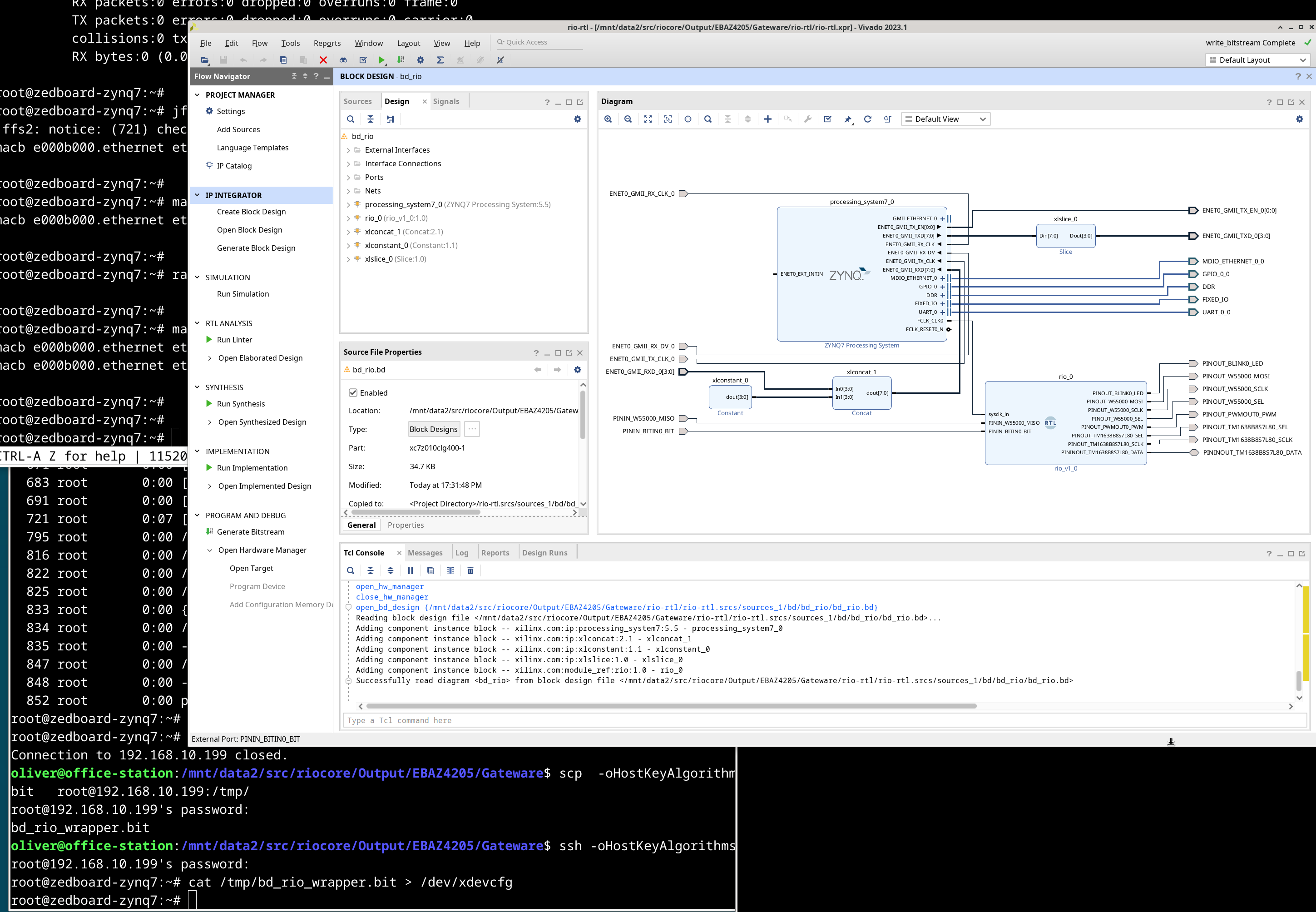This screenshot has height=912, width=1316.
Task: Click the Run Linter item
Action: pos(234,340)
